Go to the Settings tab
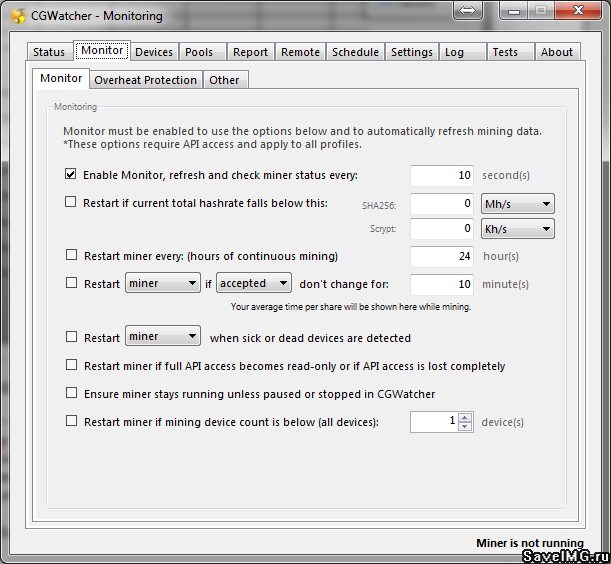Viewport: 611px width, 564px height. 411,52
